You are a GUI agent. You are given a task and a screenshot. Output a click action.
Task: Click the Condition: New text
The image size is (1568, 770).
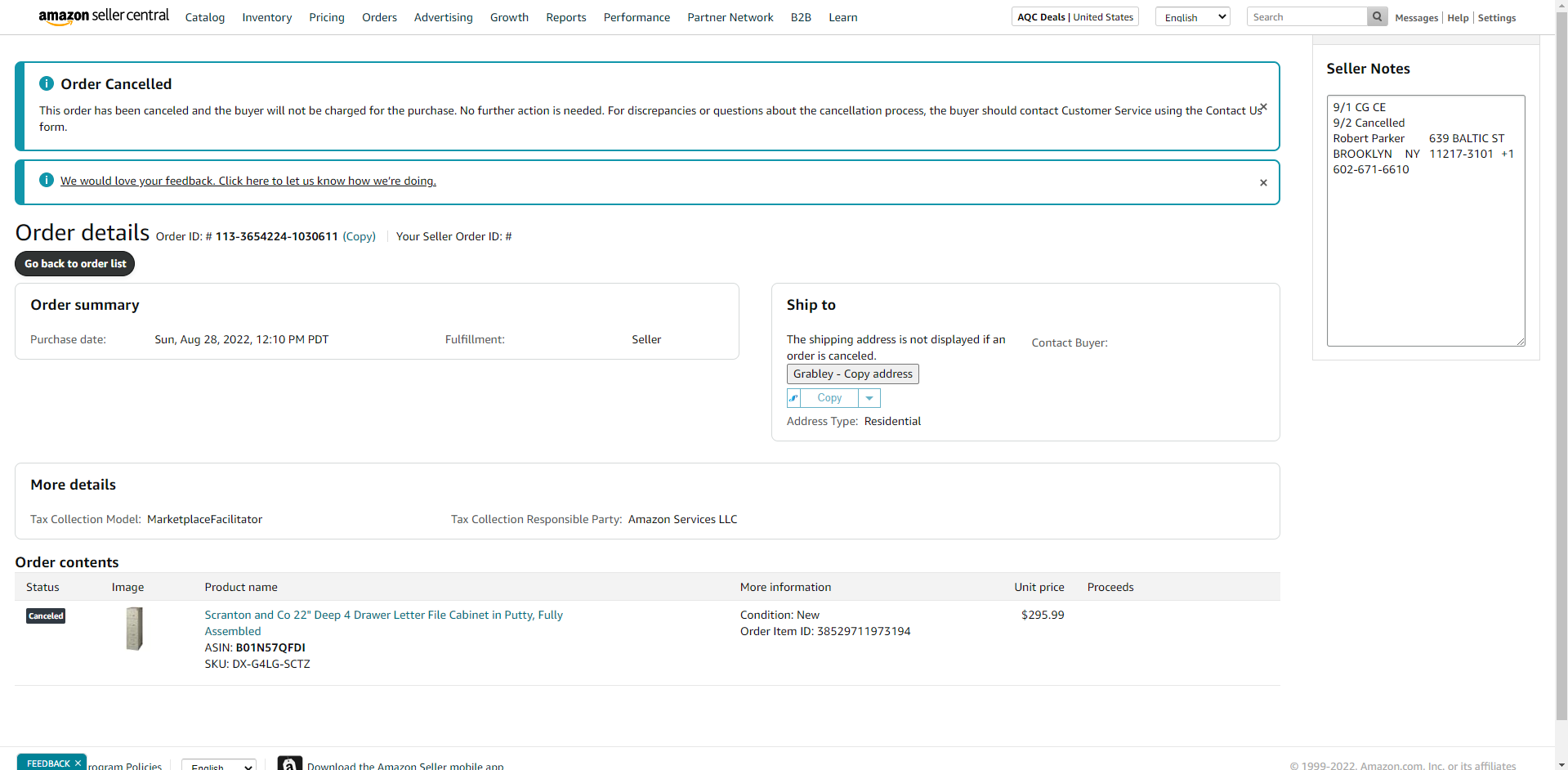click(x=780, y=615)
